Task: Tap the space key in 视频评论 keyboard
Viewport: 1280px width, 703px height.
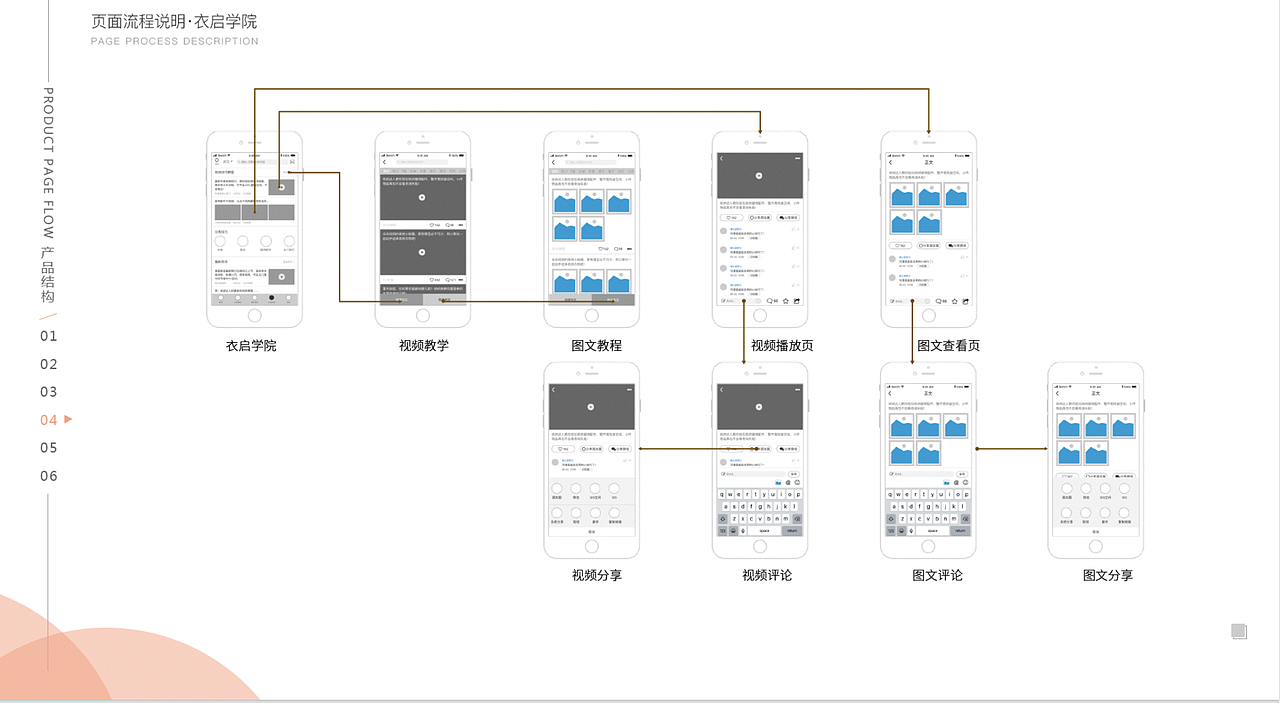Action: click(x=765, y=530)
